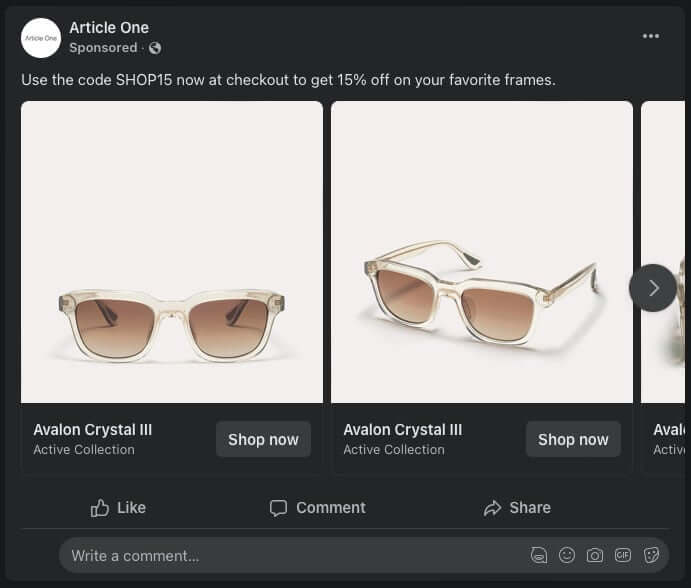The width and height of the screenshot is (691, 588).
Task: Click the first Avalon Crystal III title
Action: tap(93, 430)
